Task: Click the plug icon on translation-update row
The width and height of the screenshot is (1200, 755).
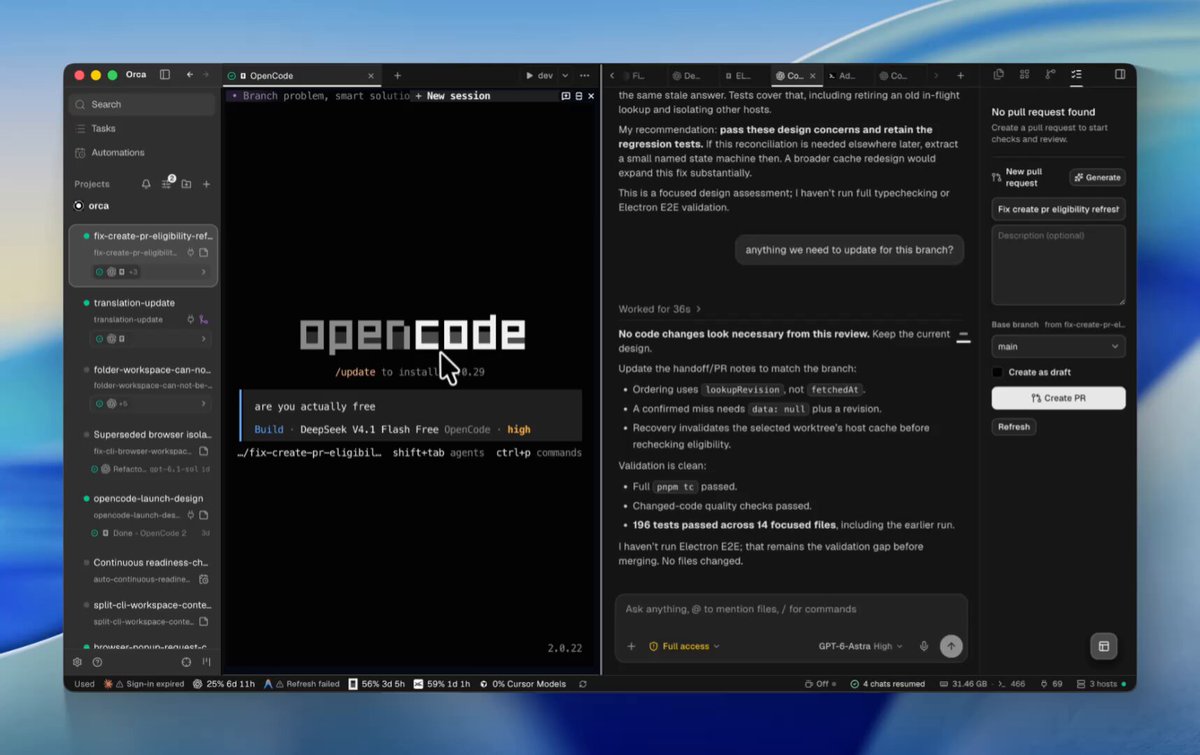Action: [x=190, y=320]
